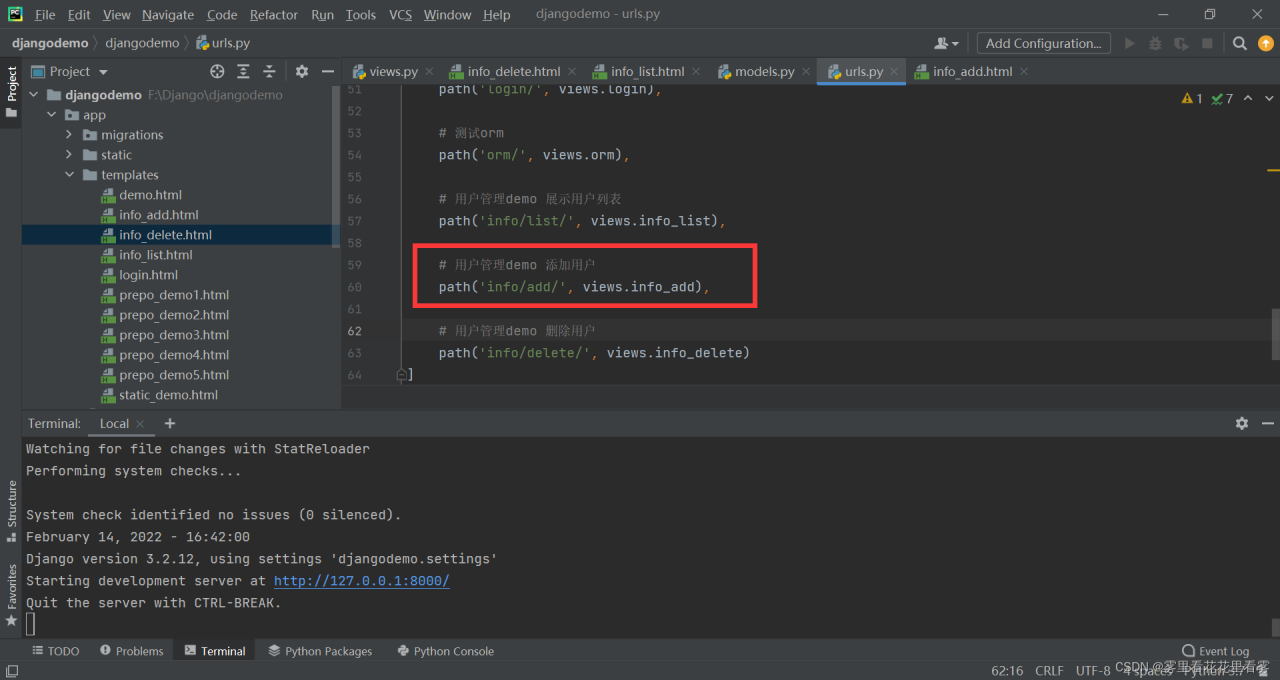Viewport: 1280px width, 680px height.
Task: Click the editor vertical scrollbar
Action: coord(1275,334)
